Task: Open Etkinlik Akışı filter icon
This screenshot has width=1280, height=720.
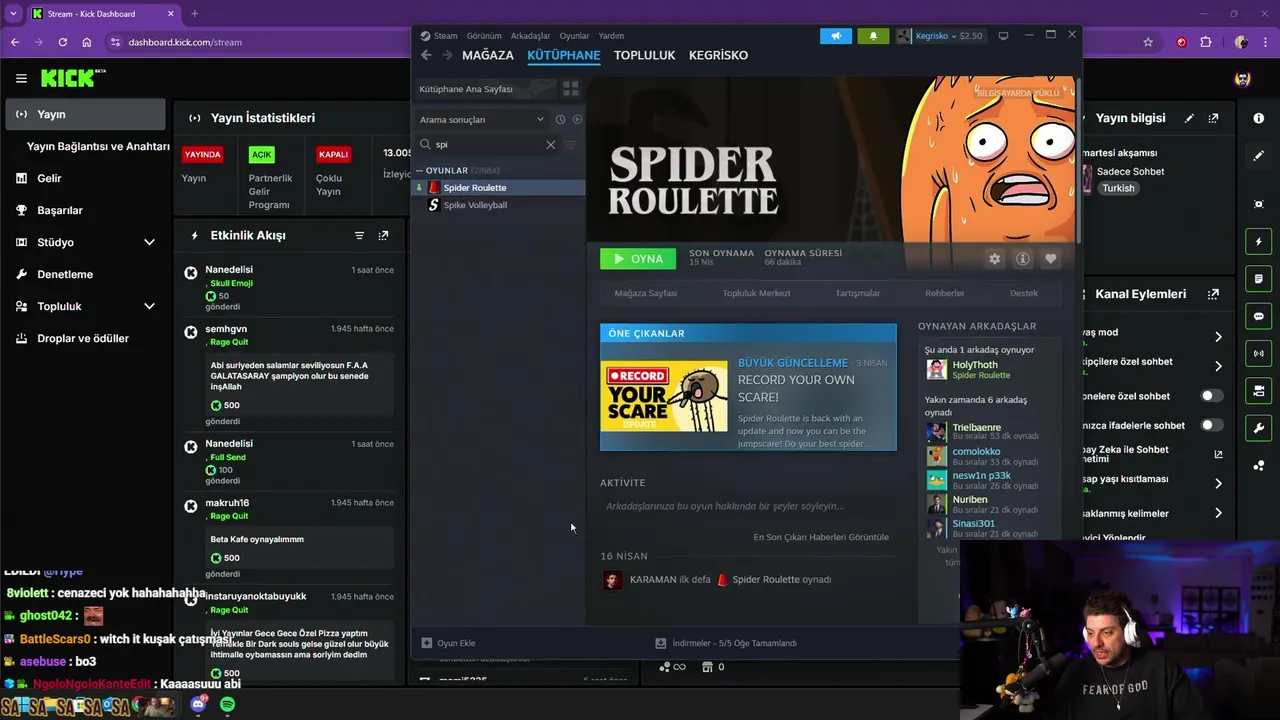Action: pos(359,235)
